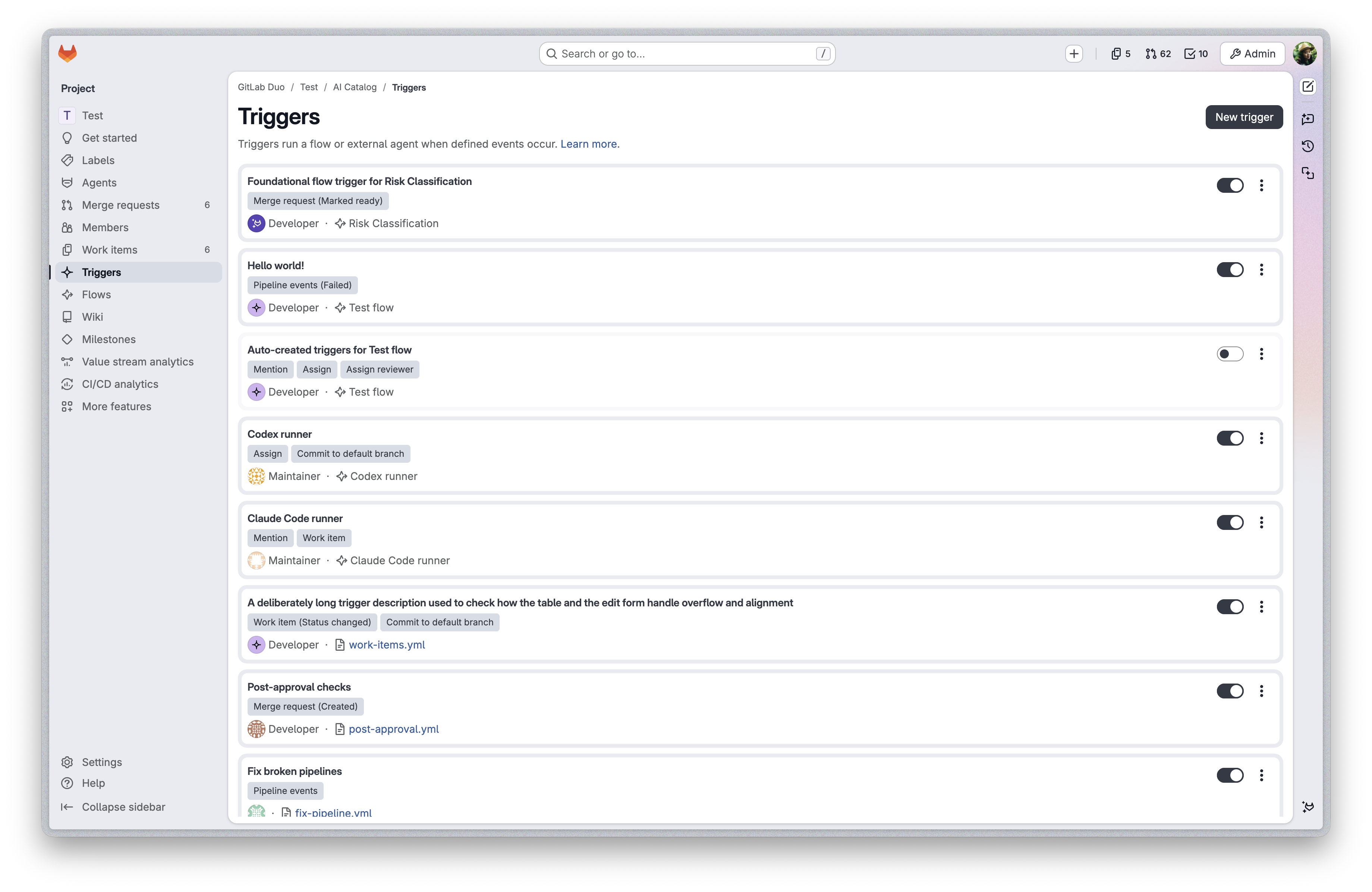Screen dimensions: 1372x892
Task: Open actions menu for Fix broken pipelines
Action: point(1261,775)
